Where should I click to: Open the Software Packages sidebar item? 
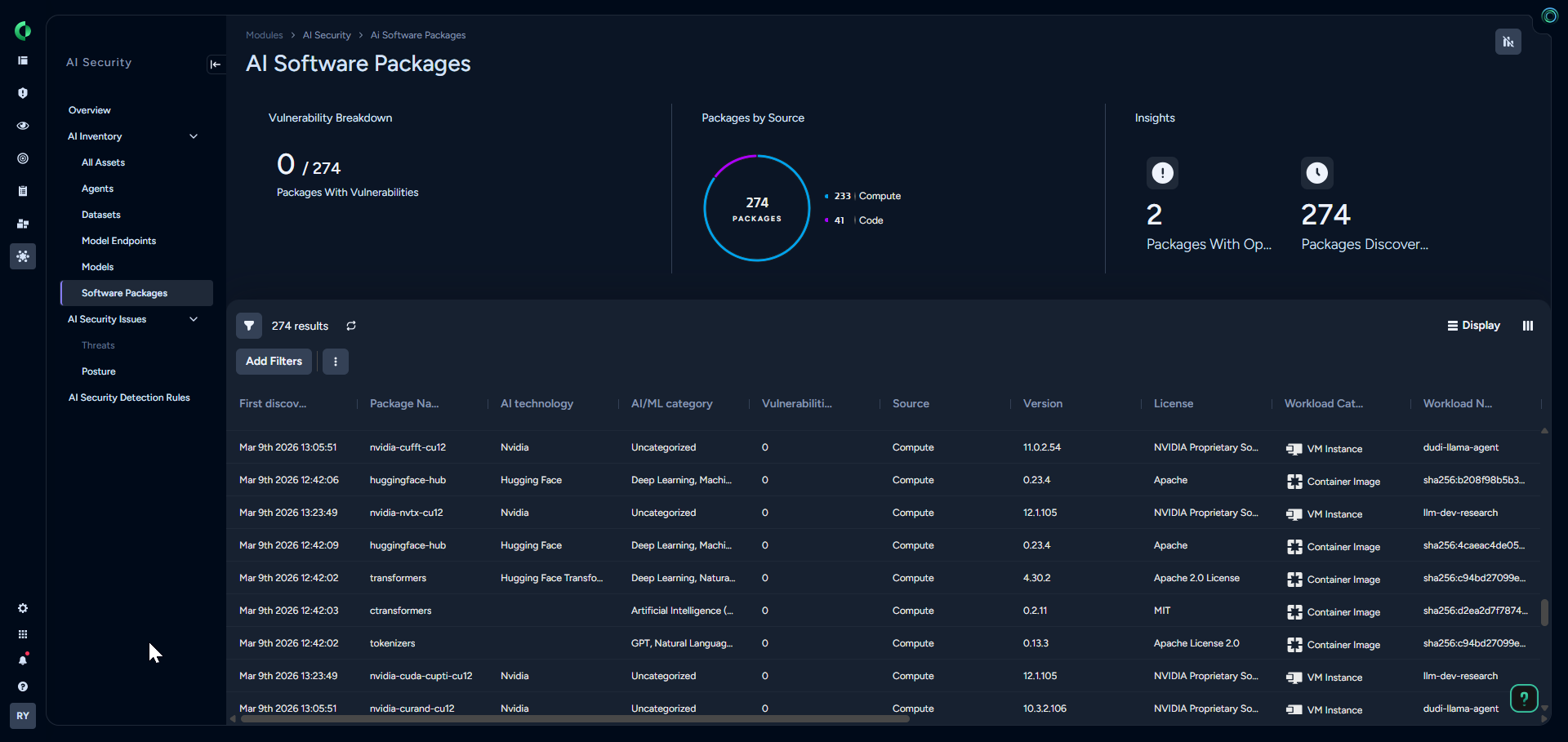tap(124, 292)
